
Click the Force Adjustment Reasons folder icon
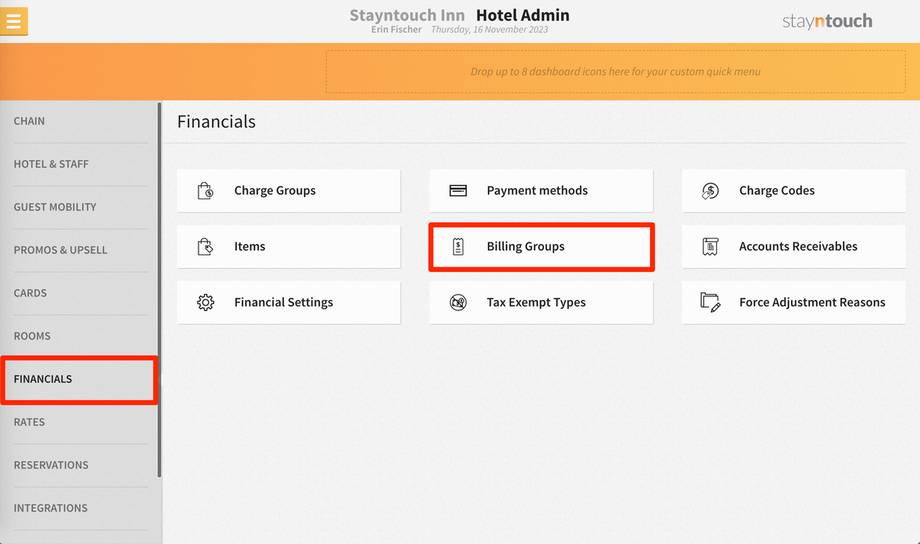click(710, 302)
